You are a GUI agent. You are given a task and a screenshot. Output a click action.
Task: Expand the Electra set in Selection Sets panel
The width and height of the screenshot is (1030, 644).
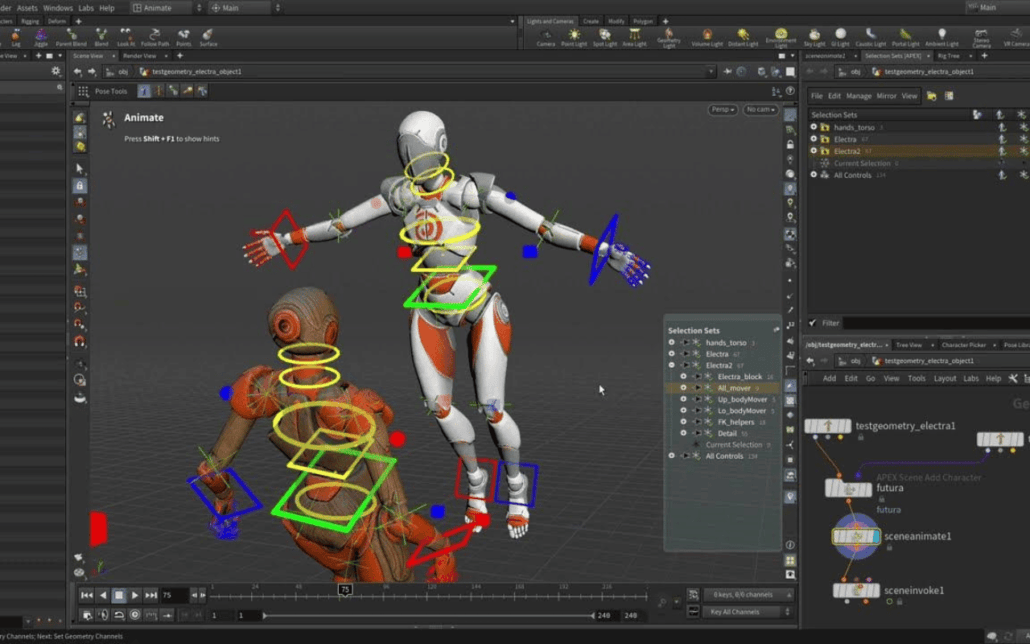coord(814,139)
